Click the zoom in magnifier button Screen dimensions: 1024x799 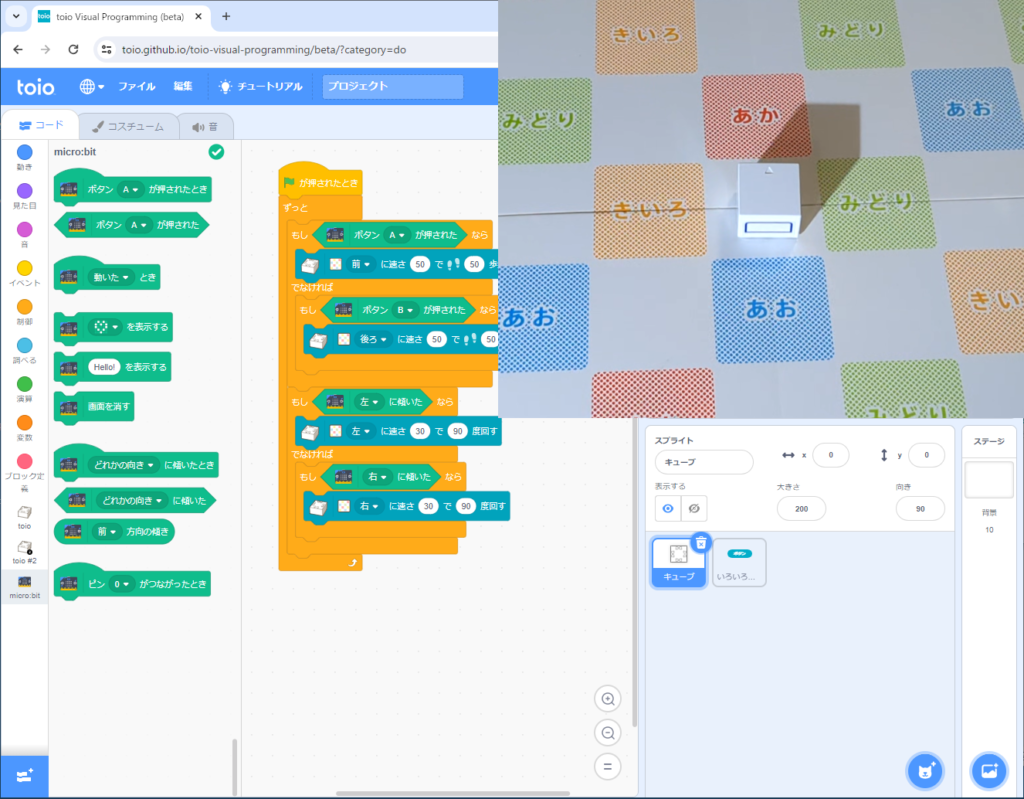[607, 698]
